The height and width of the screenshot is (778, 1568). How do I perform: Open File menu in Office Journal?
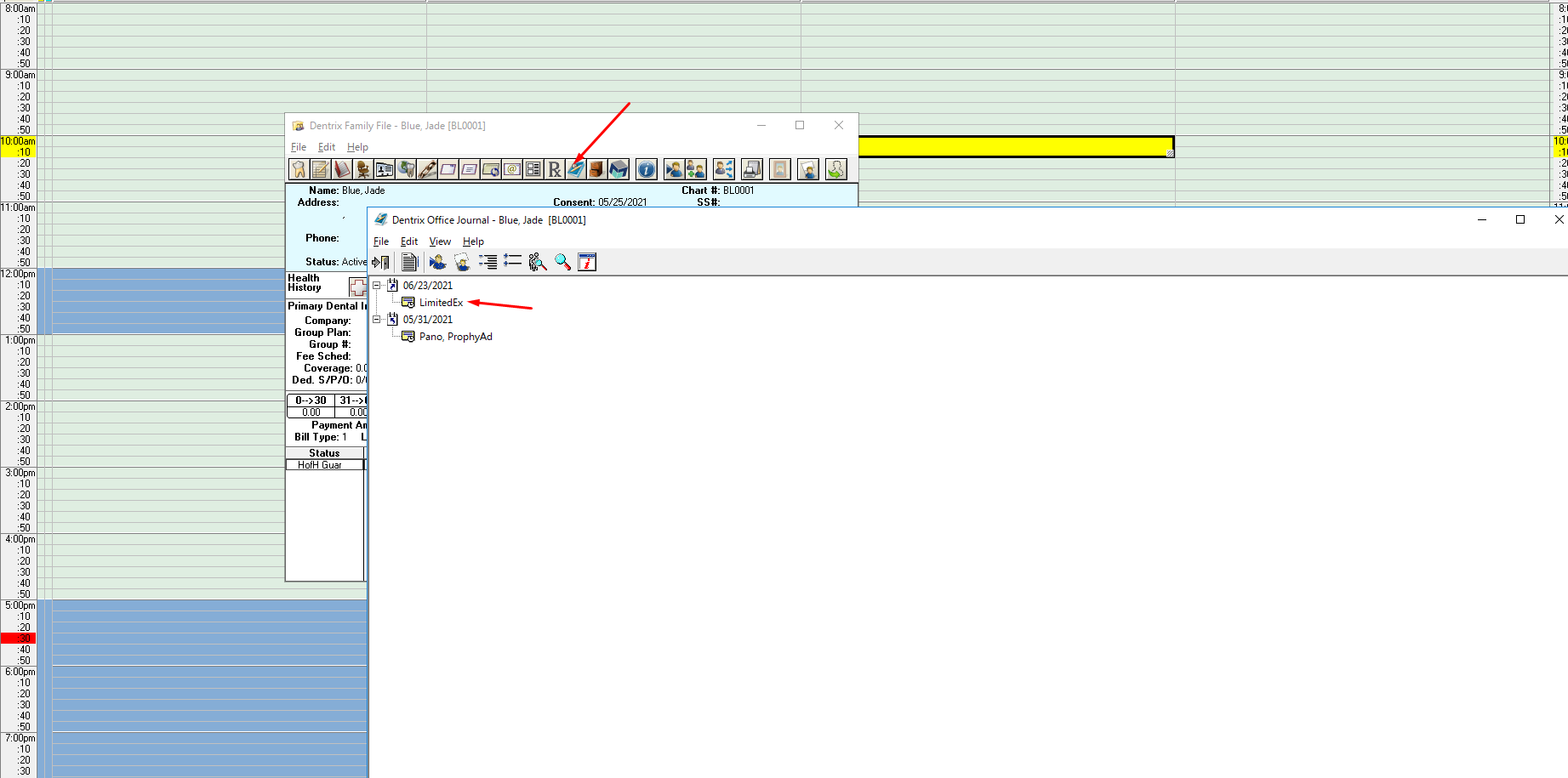click(x=381, y=241)
